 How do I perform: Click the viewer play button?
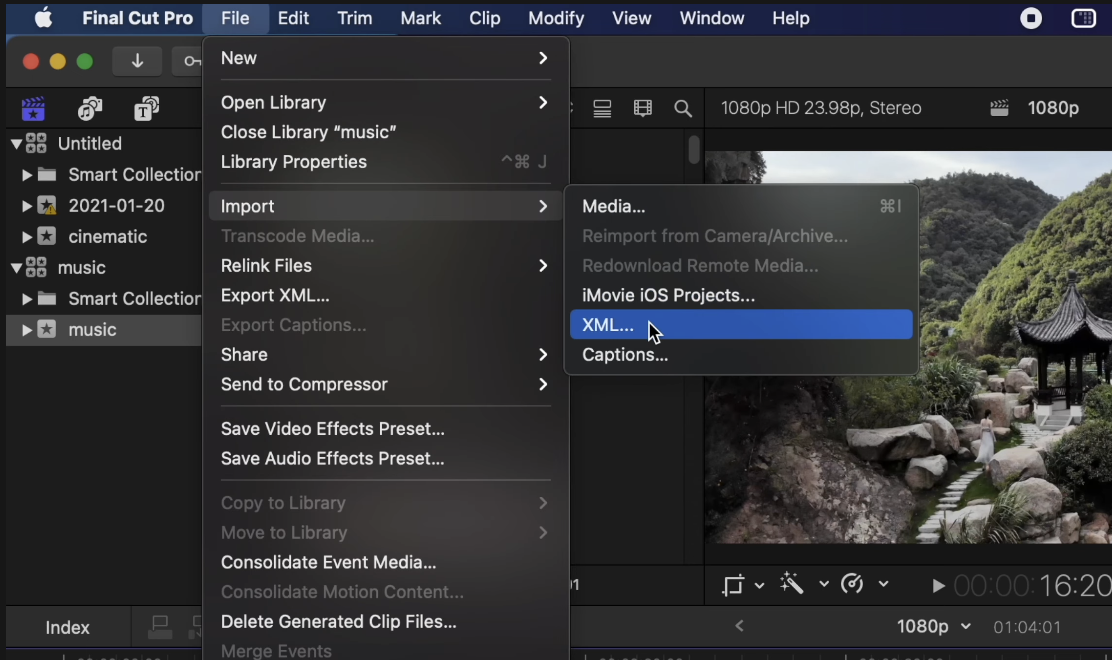tap(938, 586)
